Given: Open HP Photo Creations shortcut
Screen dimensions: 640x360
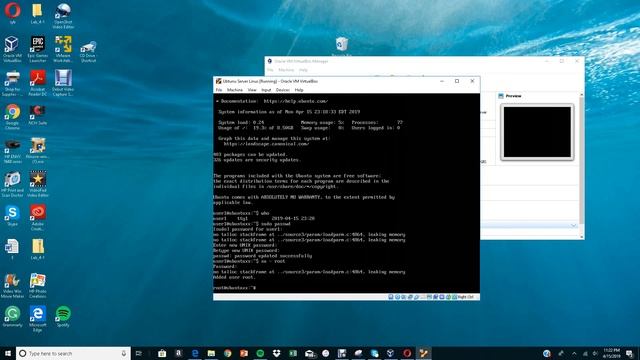Looking at the screenshot, I should (38, 285).
